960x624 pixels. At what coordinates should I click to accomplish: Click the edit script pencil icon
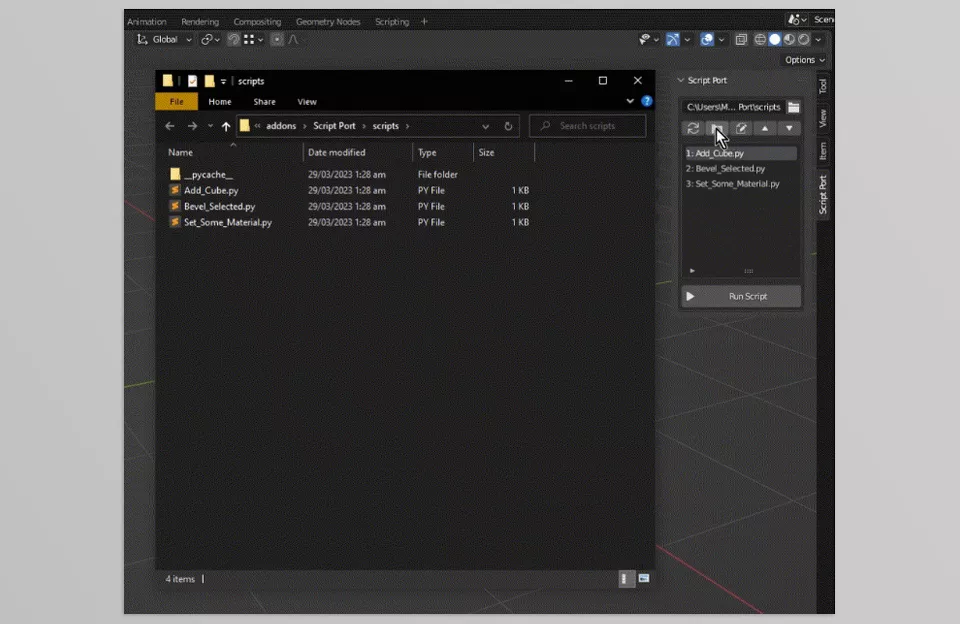[x=741, y=128]
